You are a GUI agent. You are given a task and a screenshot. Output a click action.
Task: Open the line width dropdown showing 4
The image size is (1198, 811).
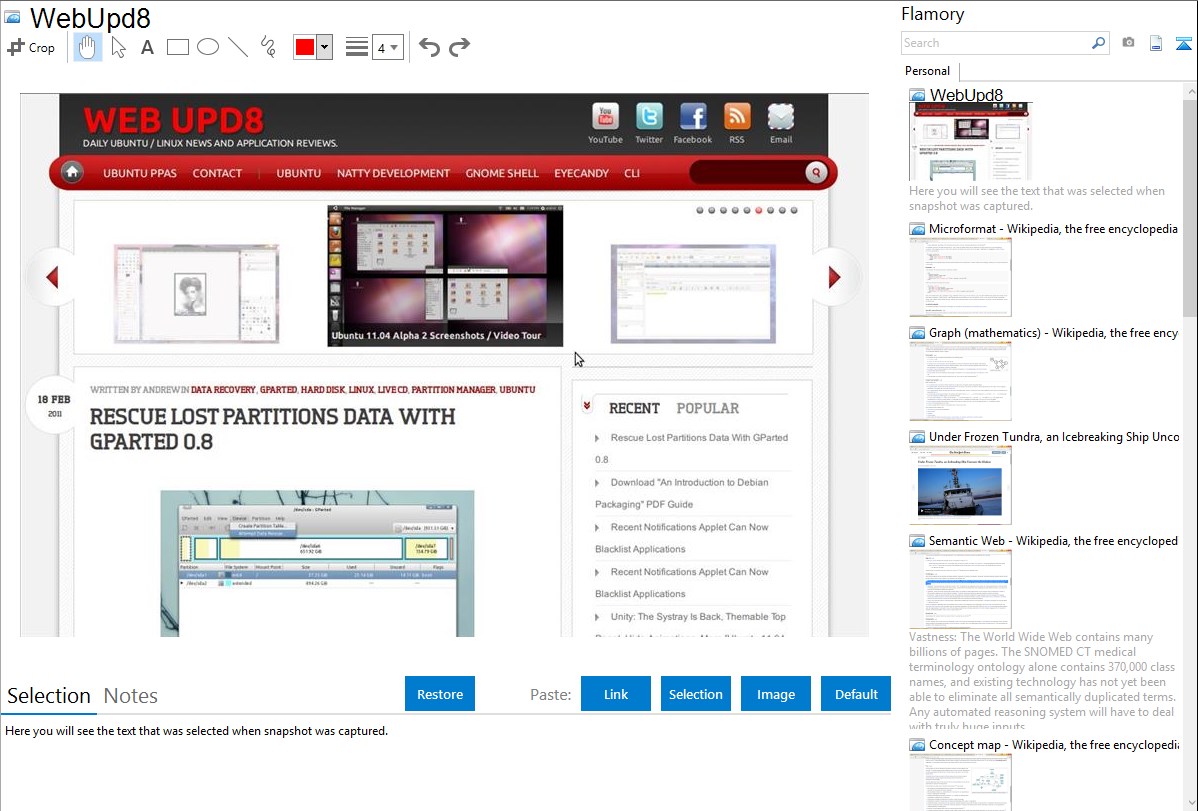pos(388,47)
